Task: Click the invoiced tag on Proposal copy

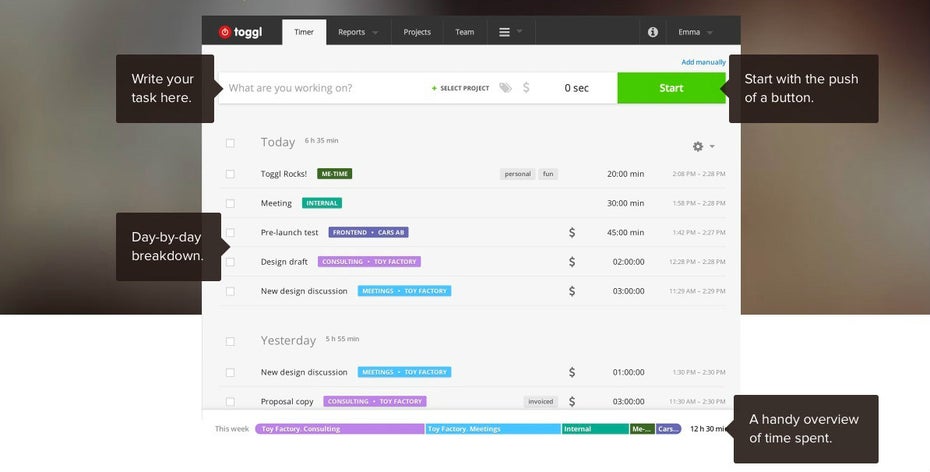Action: click(540, 401)
